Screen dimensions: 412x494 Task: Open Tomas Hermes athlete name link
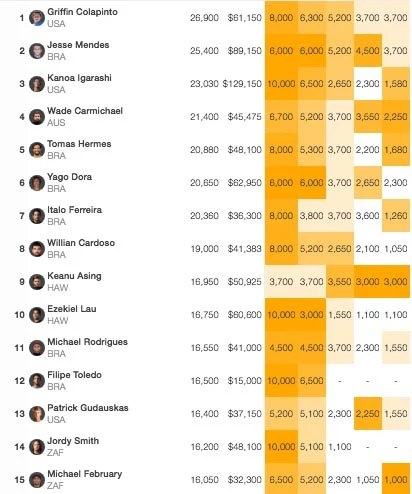pyautogui.click(x=79, y=144)
